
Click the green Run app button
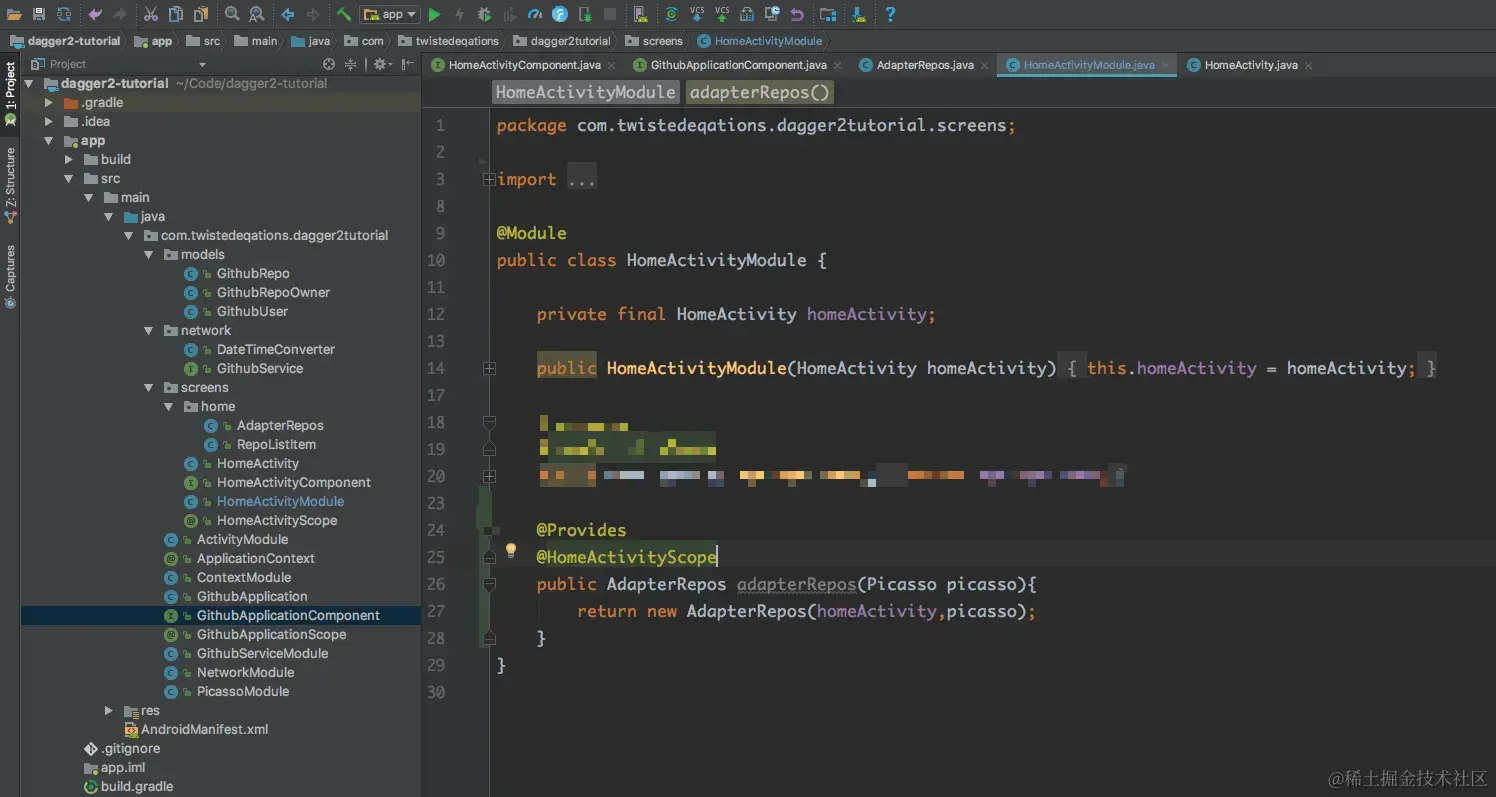434,14
